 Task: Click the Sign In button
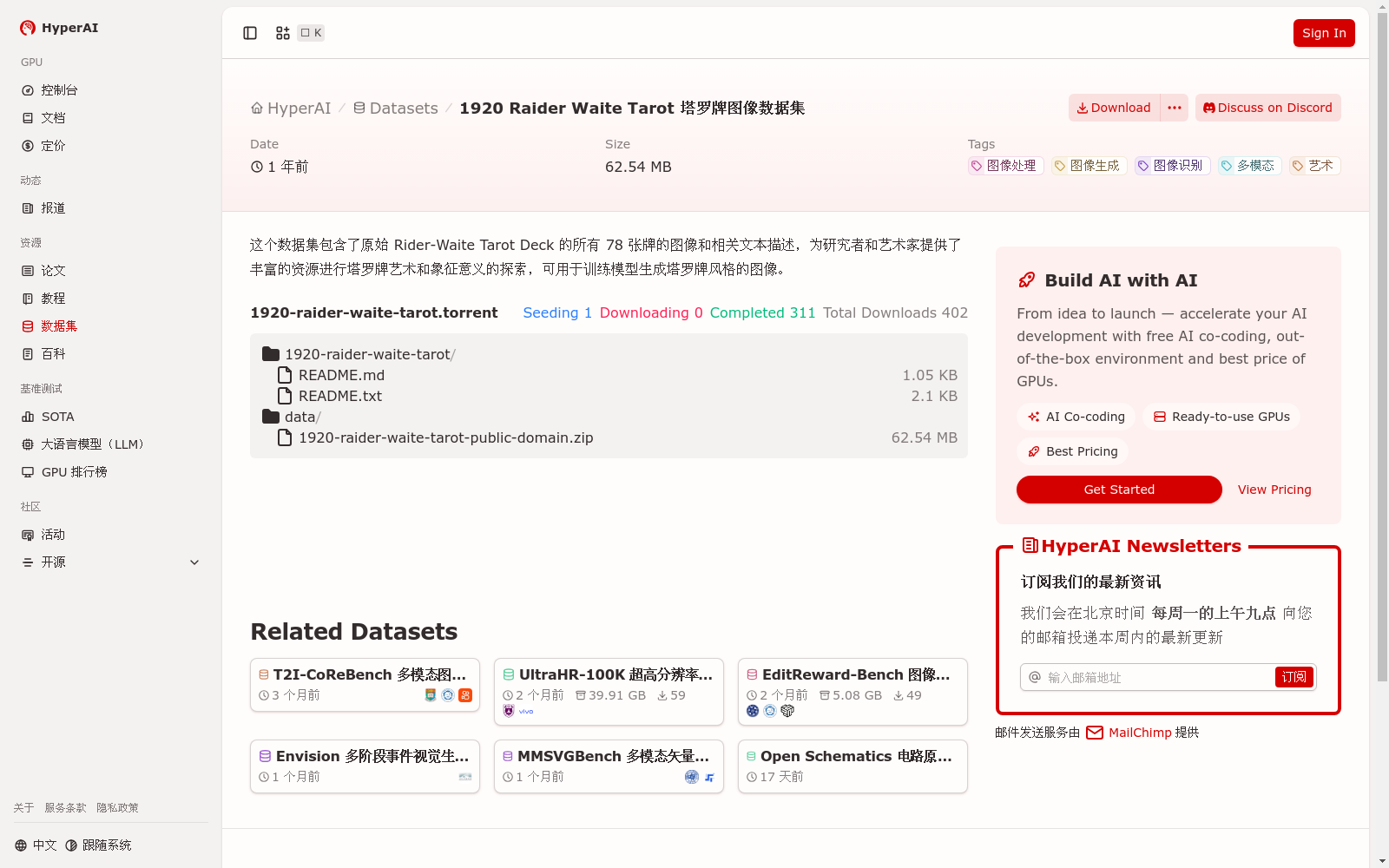click(x=1324, y=33)
